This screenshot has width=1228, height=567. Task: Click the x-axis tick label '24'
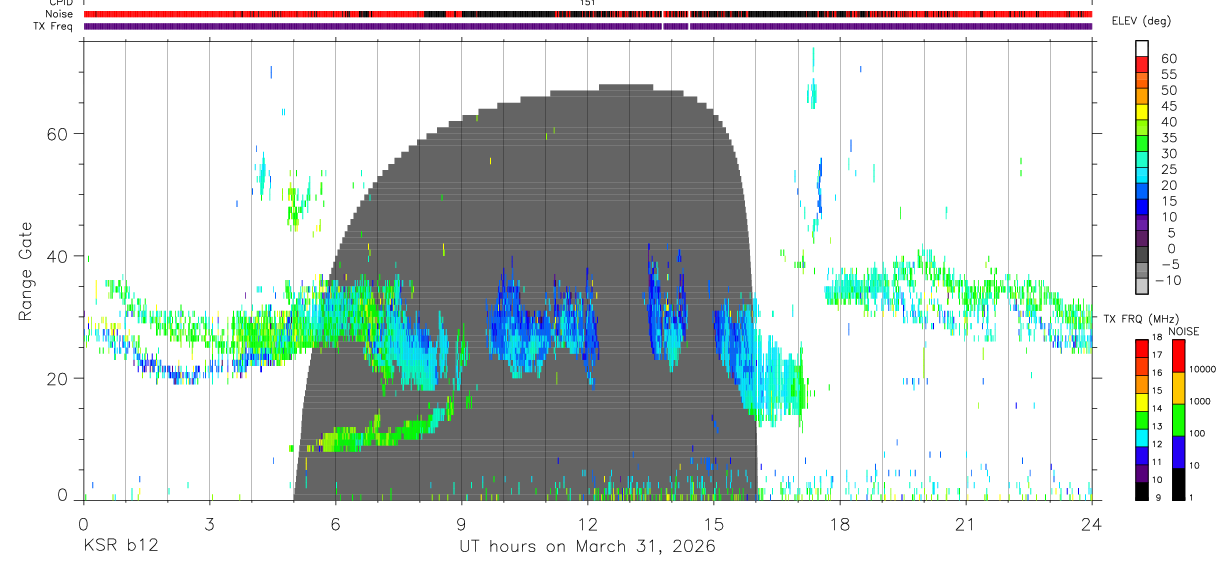[x=1092, y=525]
